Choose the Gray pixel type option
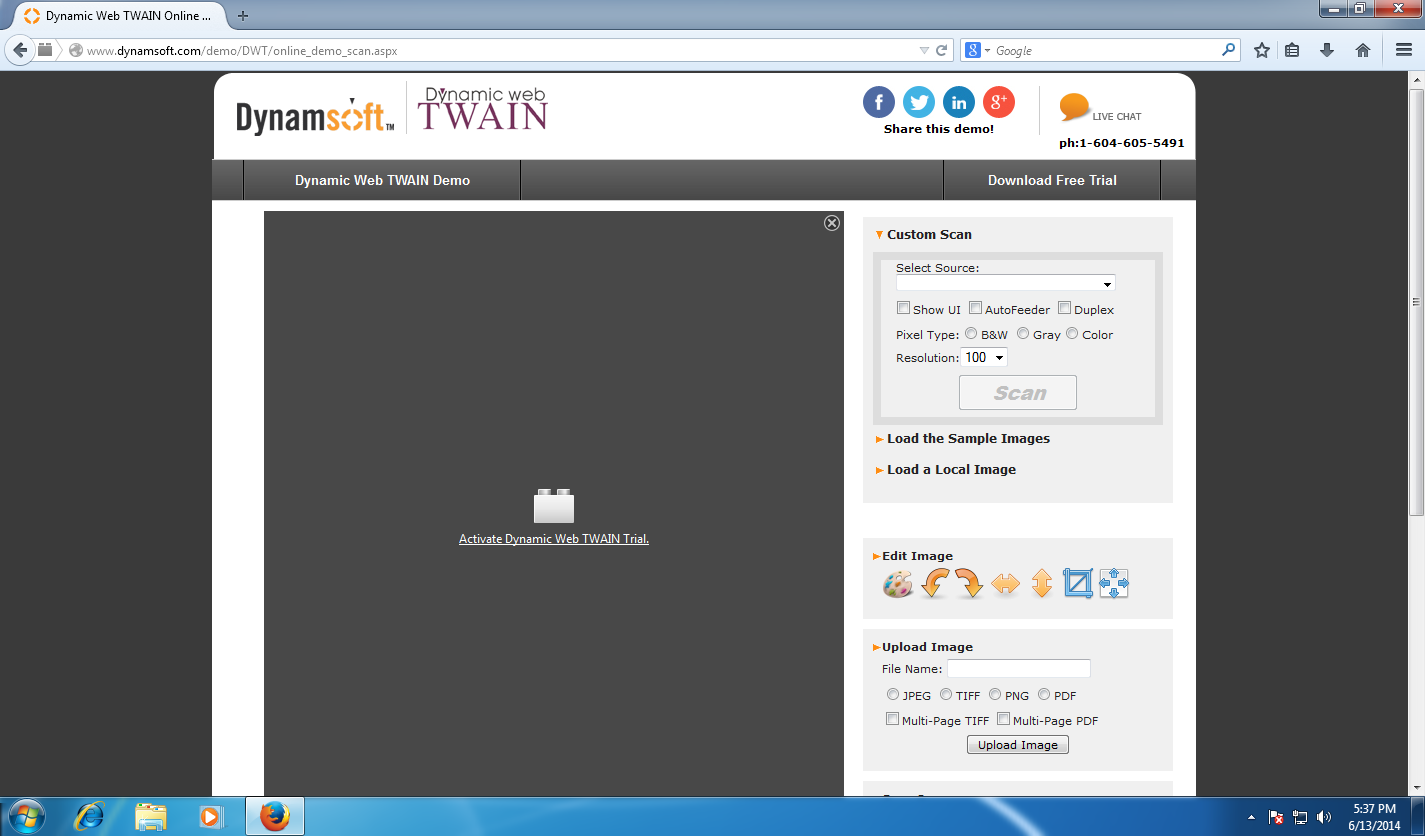 pos(1023,334)
